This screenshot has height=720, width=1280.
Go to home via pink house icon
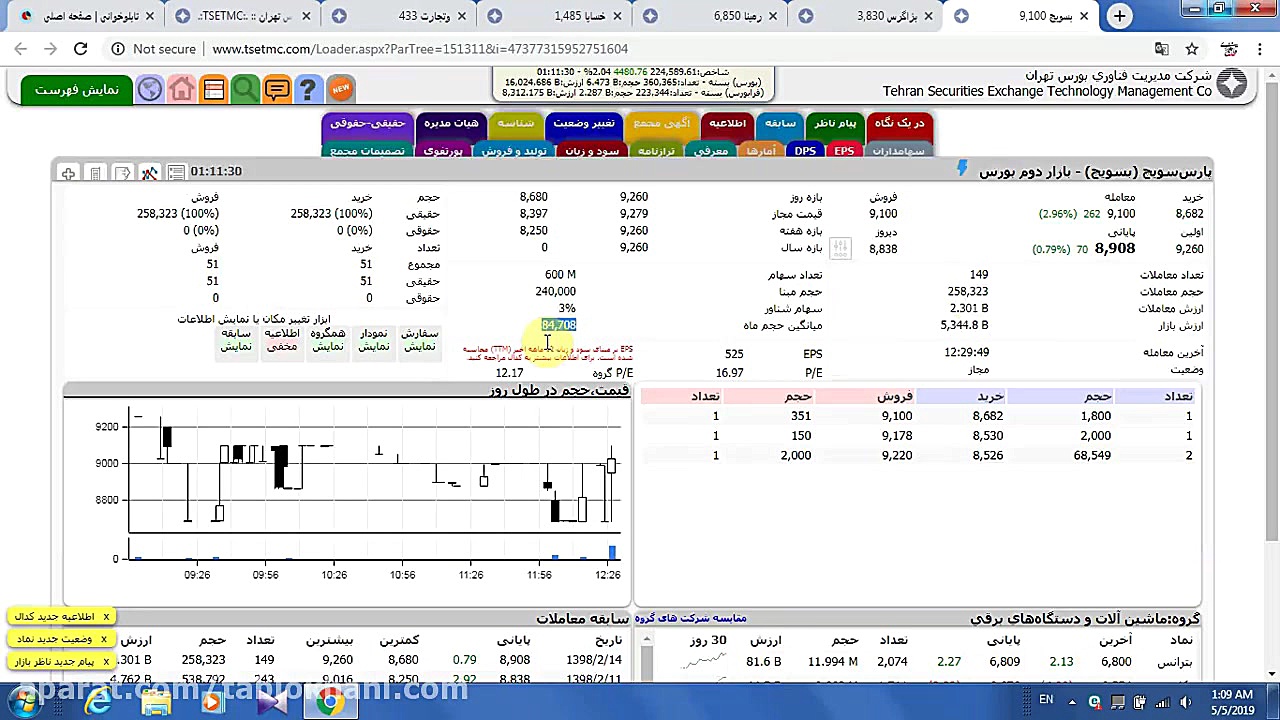(x=181, y=90)
